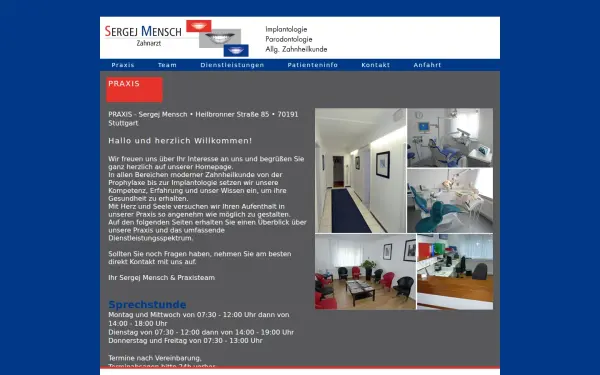Open the hallway corridor photo

click(360, 170)
